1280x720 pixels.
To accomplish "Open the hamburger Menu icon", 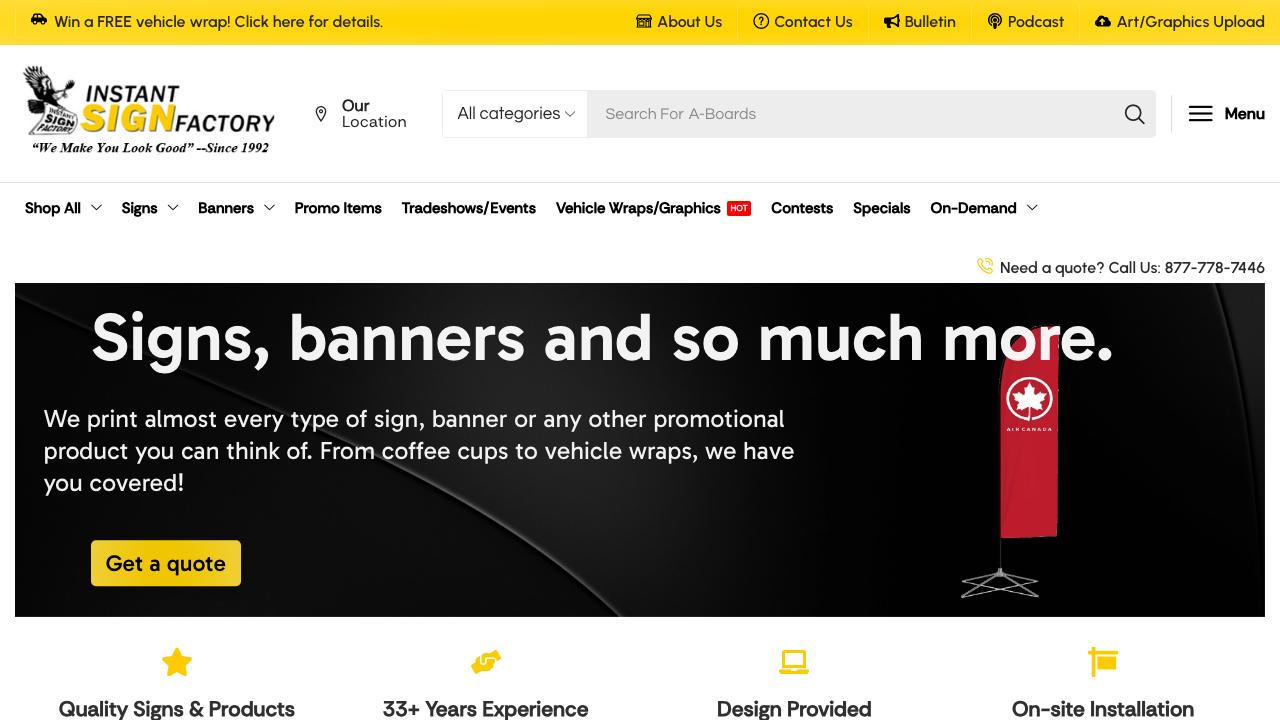I will 1200,114.
